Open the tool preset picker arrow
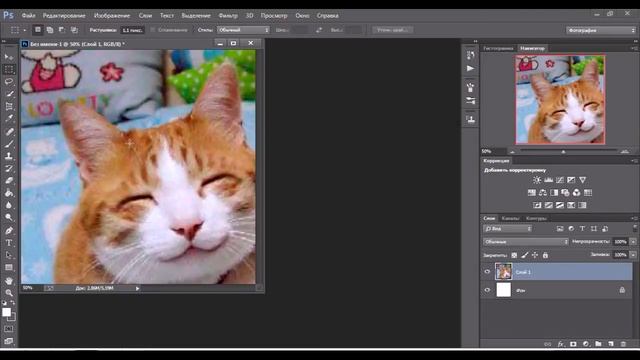This screenshot has height=360, width=640. [24, 30]
